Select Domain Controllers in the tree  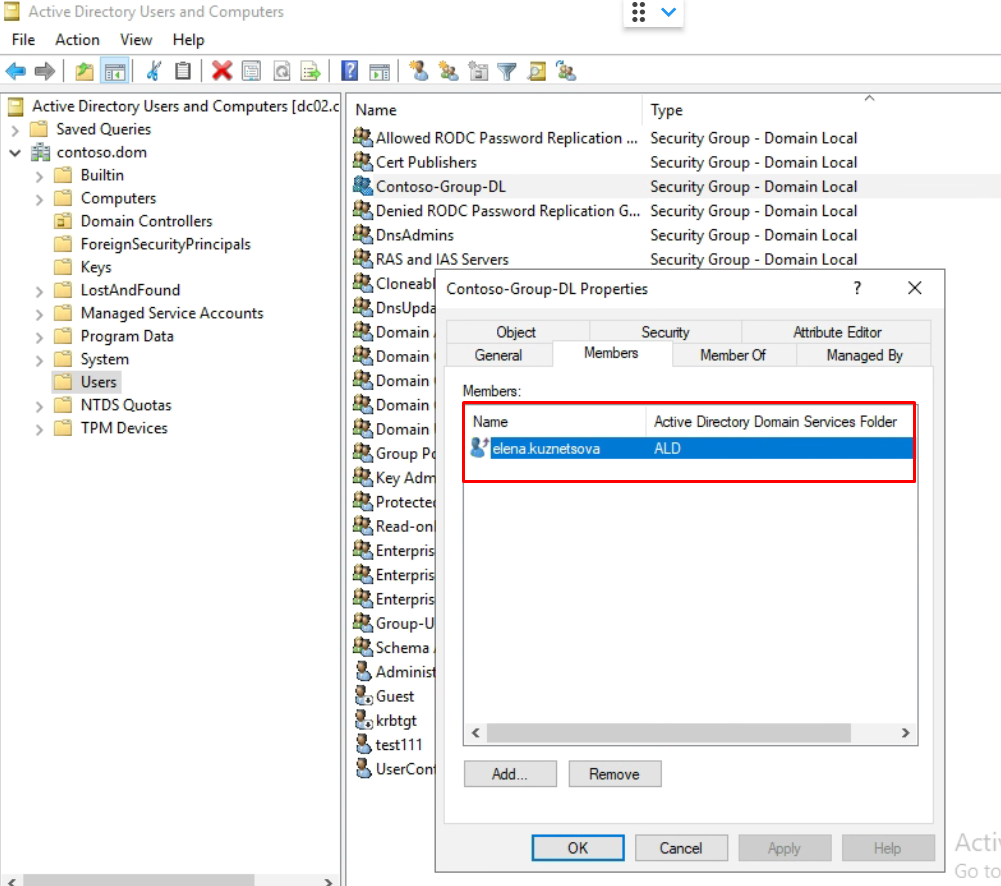tap(146, 221)
